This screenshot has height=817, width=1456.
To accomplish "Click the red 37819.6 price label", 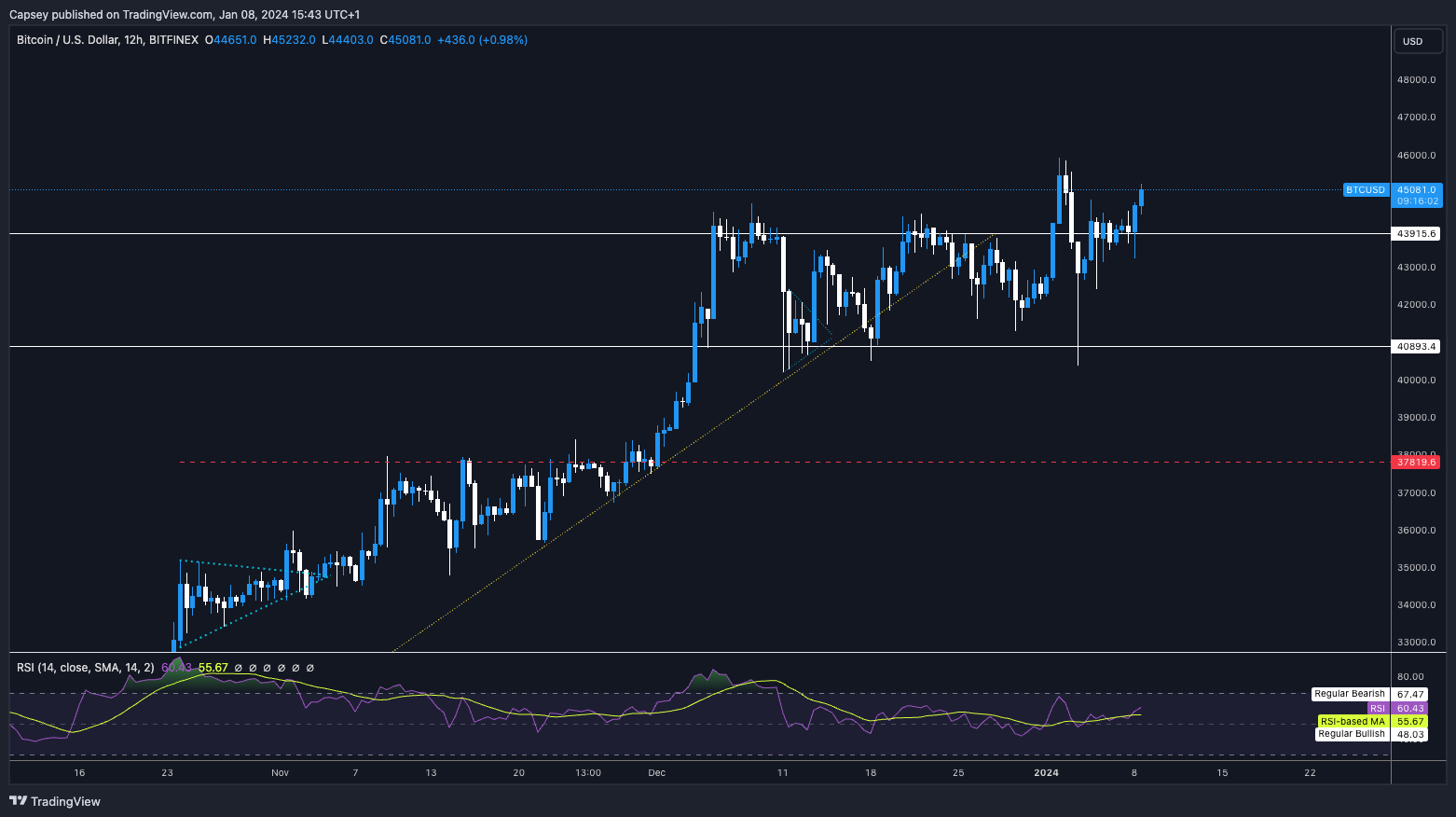I will tap(1417, 462).
